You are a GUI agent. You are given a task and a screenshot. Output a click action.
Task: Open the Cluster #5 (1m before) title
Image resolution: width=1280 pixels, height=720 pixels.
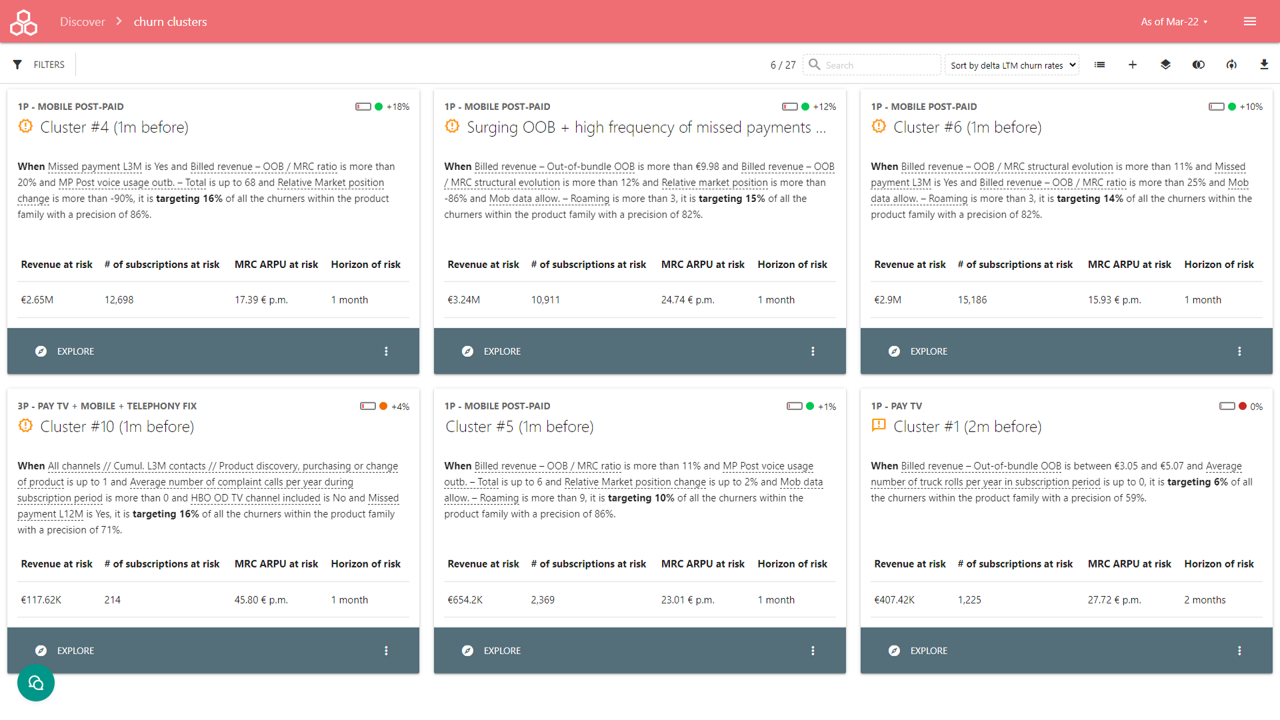(x=519, y=426)
